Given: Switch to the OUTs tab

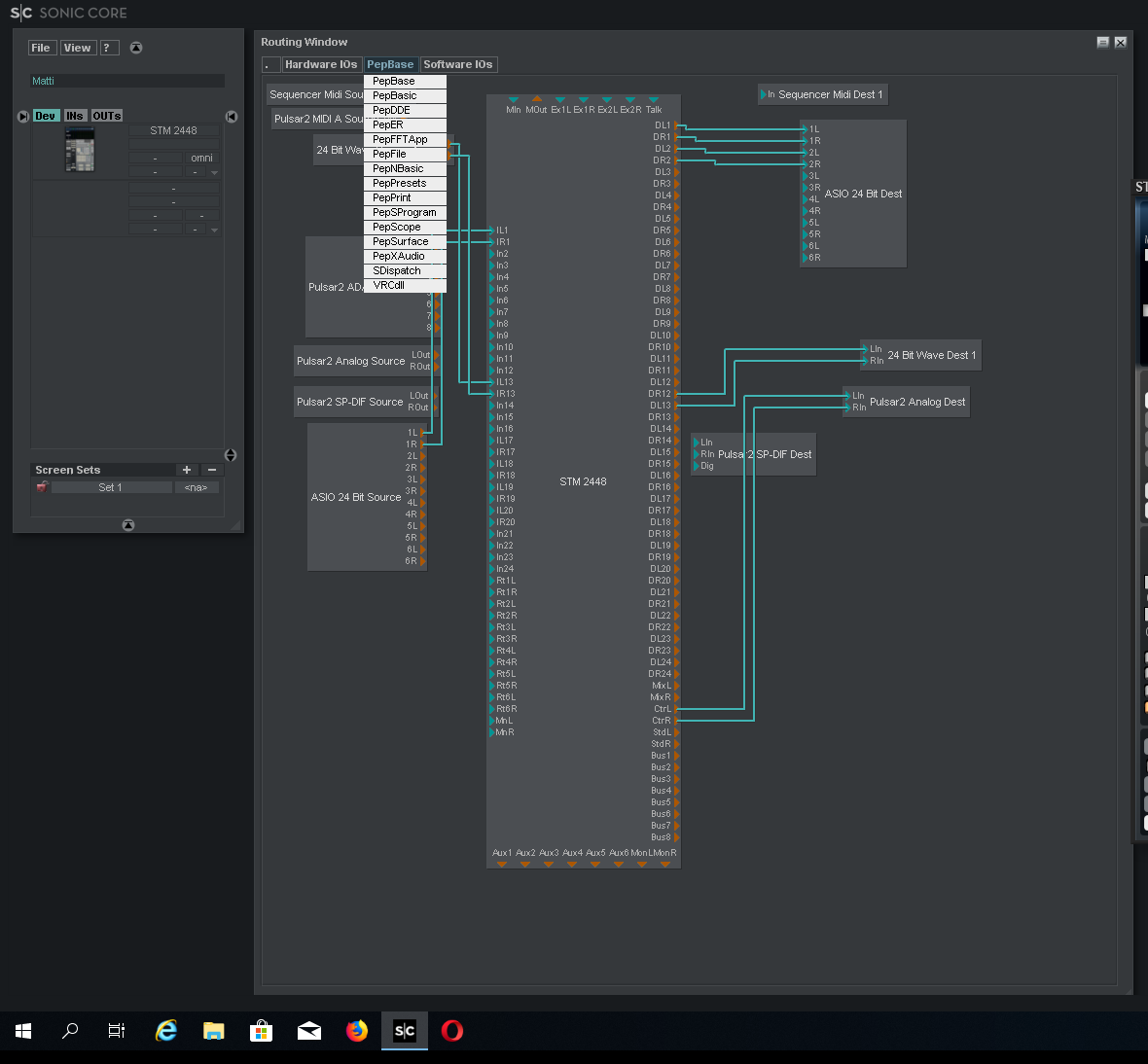Looking at the screenshot, I should pos(107,116).
